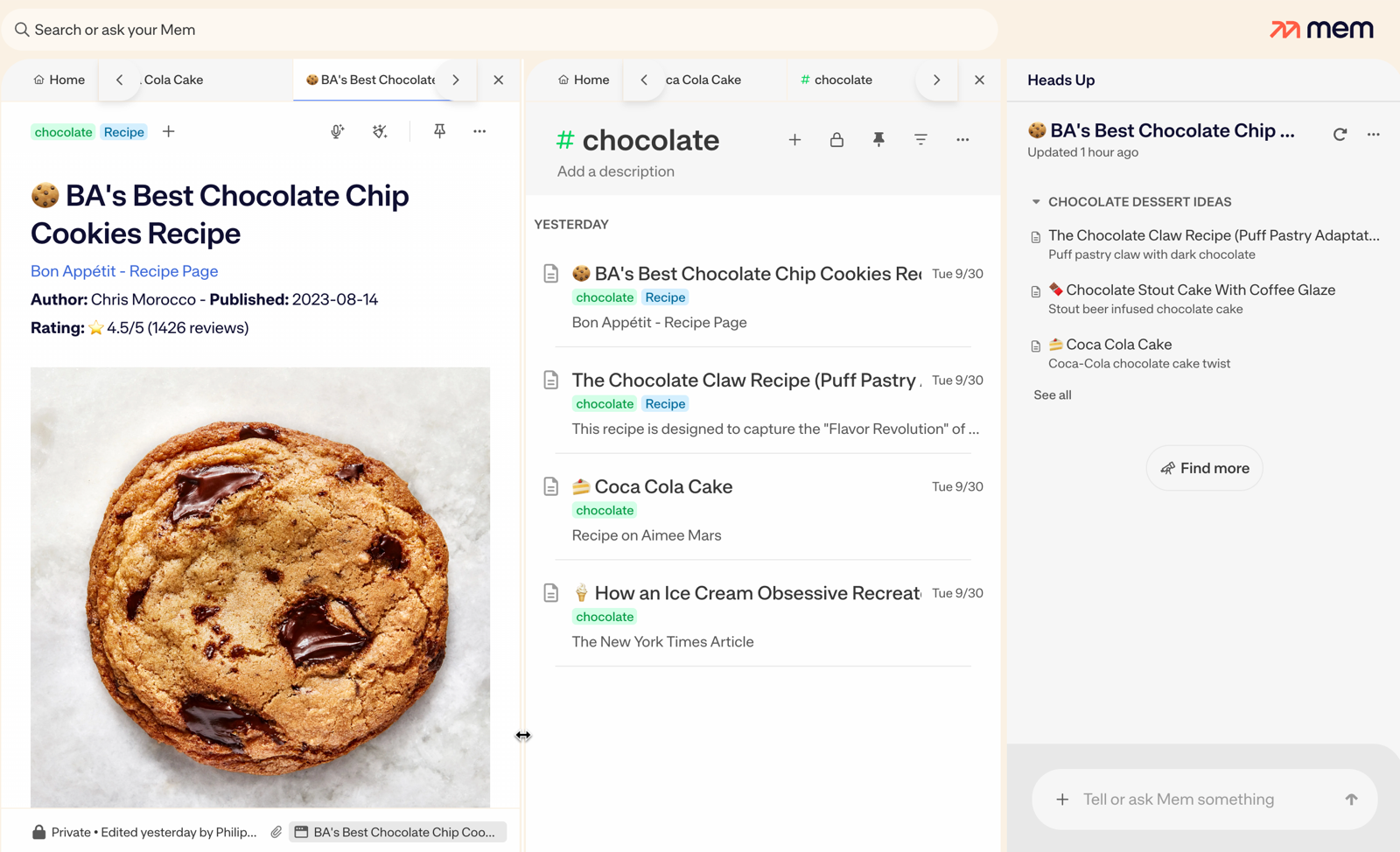
Task: Click the lock icon on chocolate collection
Action: 836,139
